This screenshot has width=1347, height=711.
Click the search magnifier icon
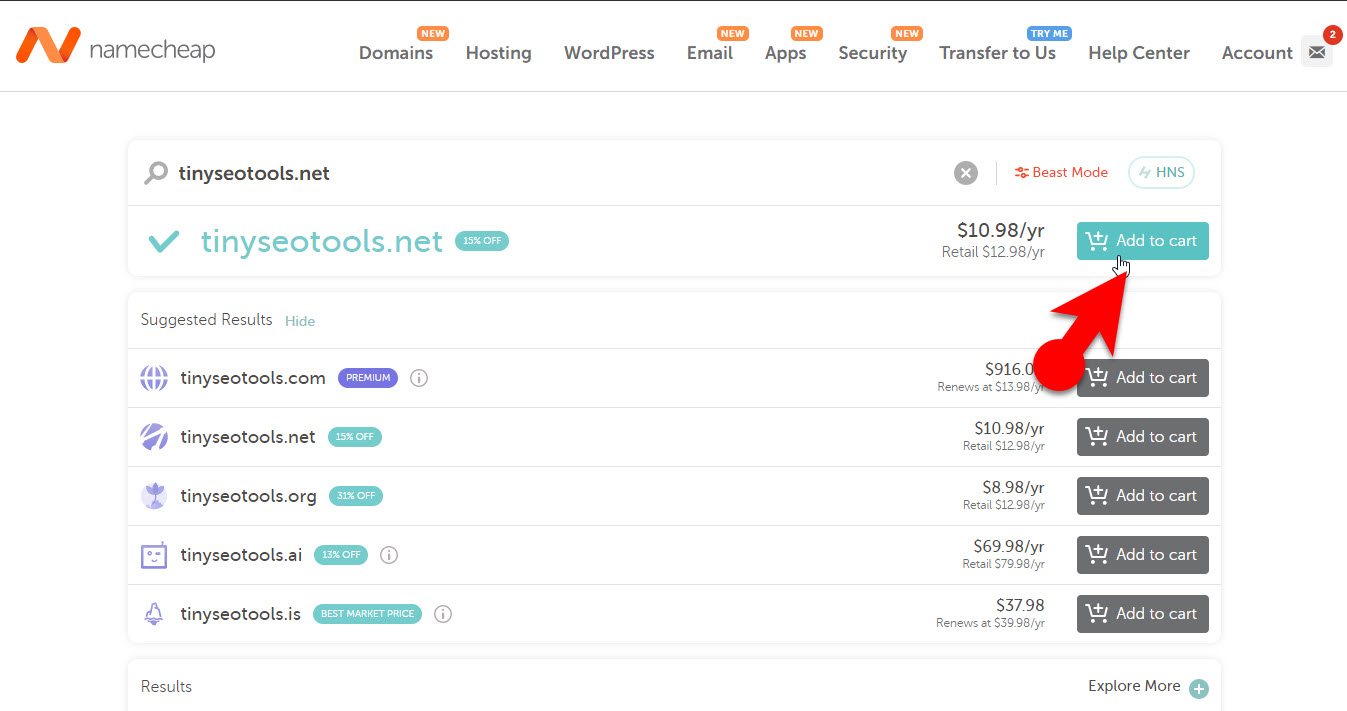pyautogui.click(x=156, y=173)
